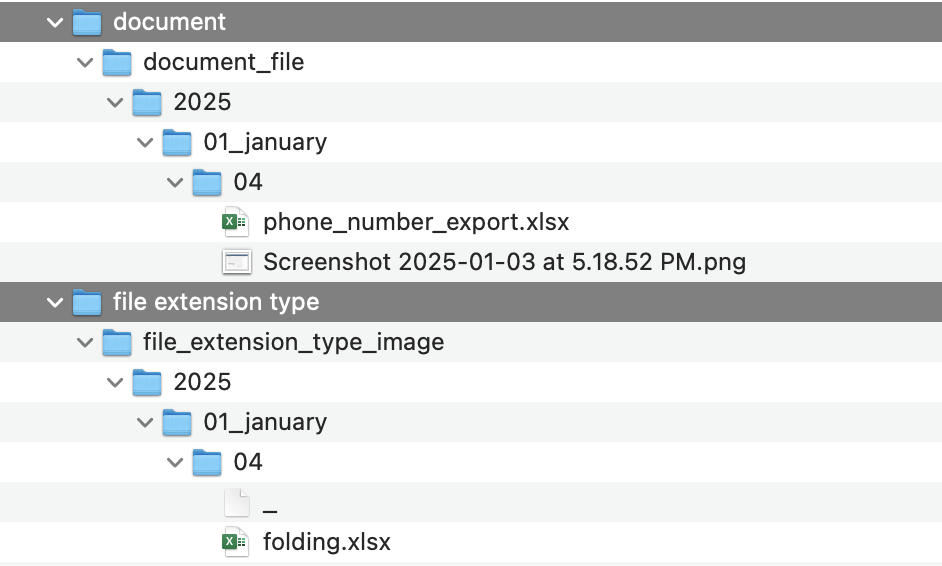The image size is (942, 566).
Task: Click the document_file folder icon
Action: [x=117, y=62]
